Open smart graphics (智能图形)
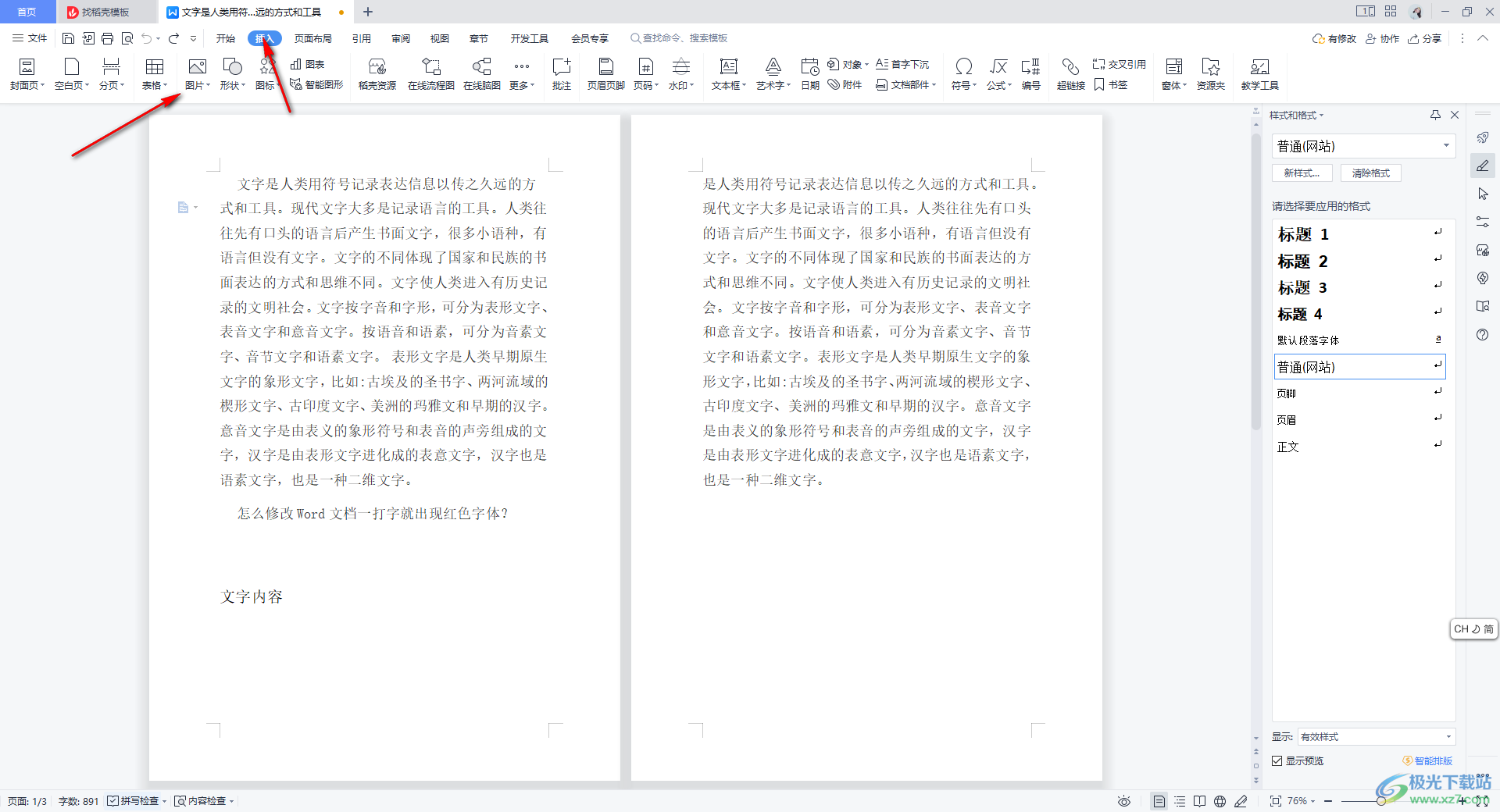The width and height of the screenshot is (1500, 812). (316, 84)
